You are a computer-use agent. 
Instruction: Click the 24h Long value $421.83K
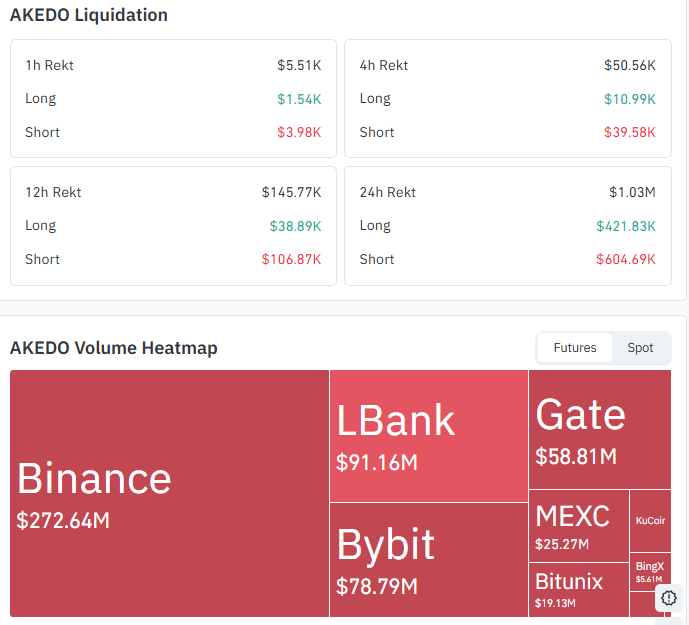tap(626, 226)
